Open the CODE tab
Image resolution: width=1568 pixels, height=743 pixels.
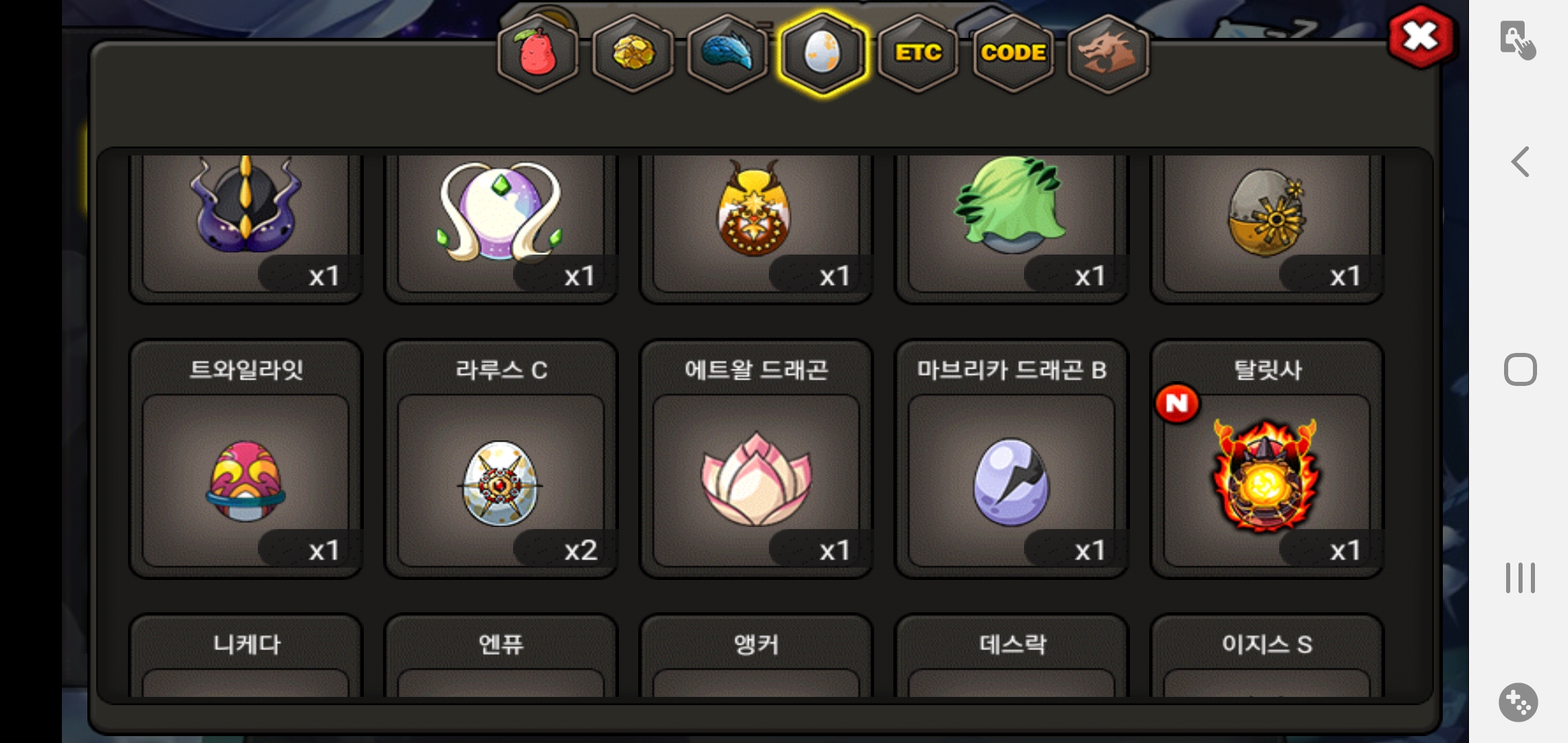coord(1013,53)
